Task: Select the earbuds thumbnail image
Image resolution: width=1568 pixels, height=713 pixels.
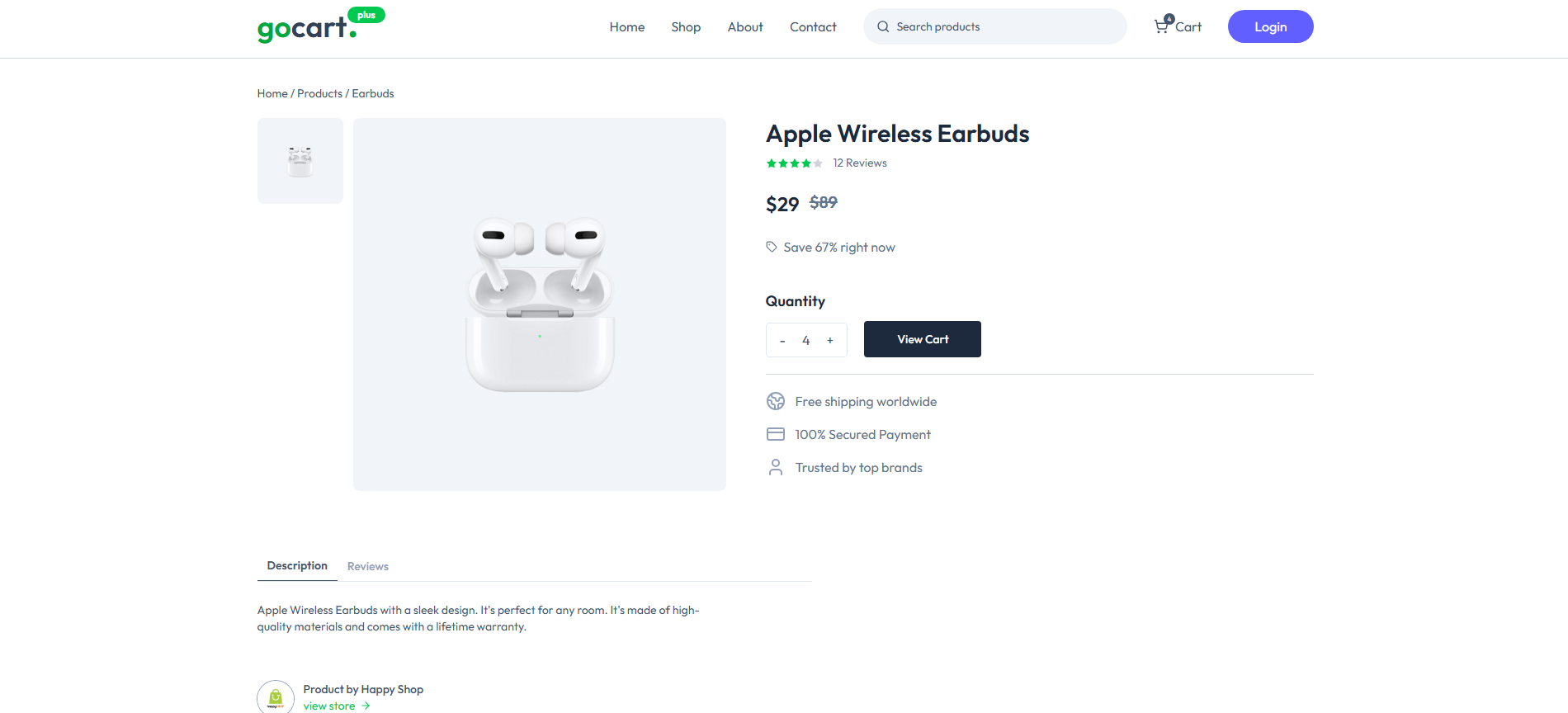Action: point(300,161)
